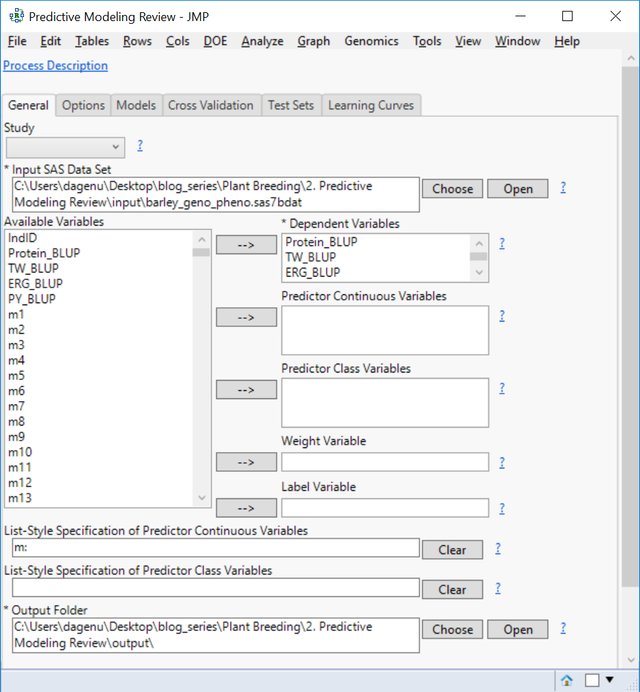The image size is (640, 692).
Task: Open the Analyze menu
Action: (262, 41)
